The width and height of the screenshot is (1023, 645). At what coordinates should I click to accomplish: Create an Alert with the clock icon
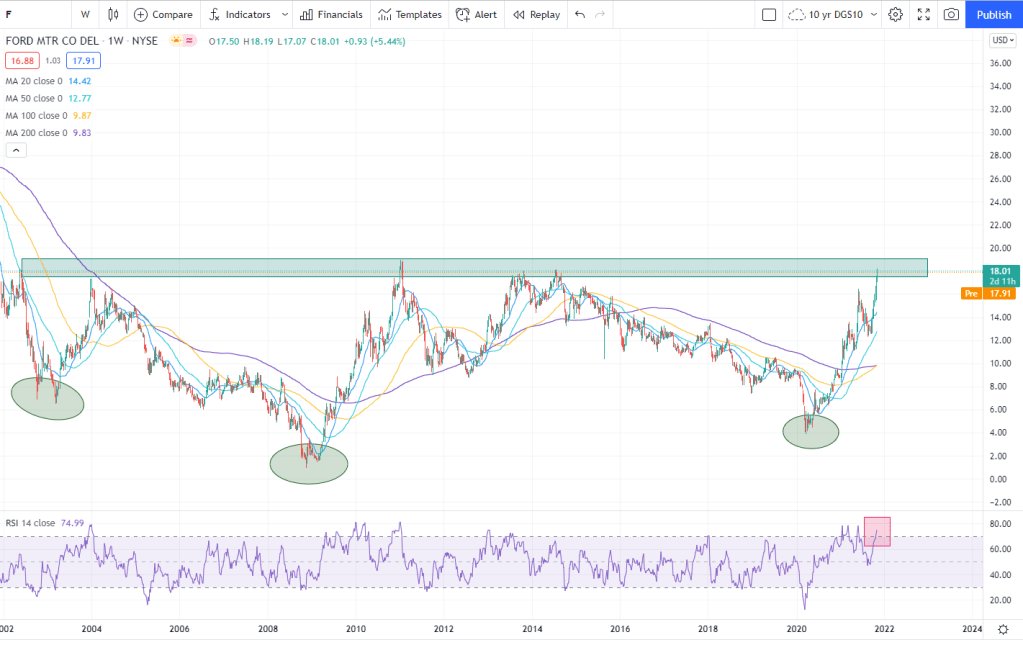pyautogui.click(x=476, y=15)
